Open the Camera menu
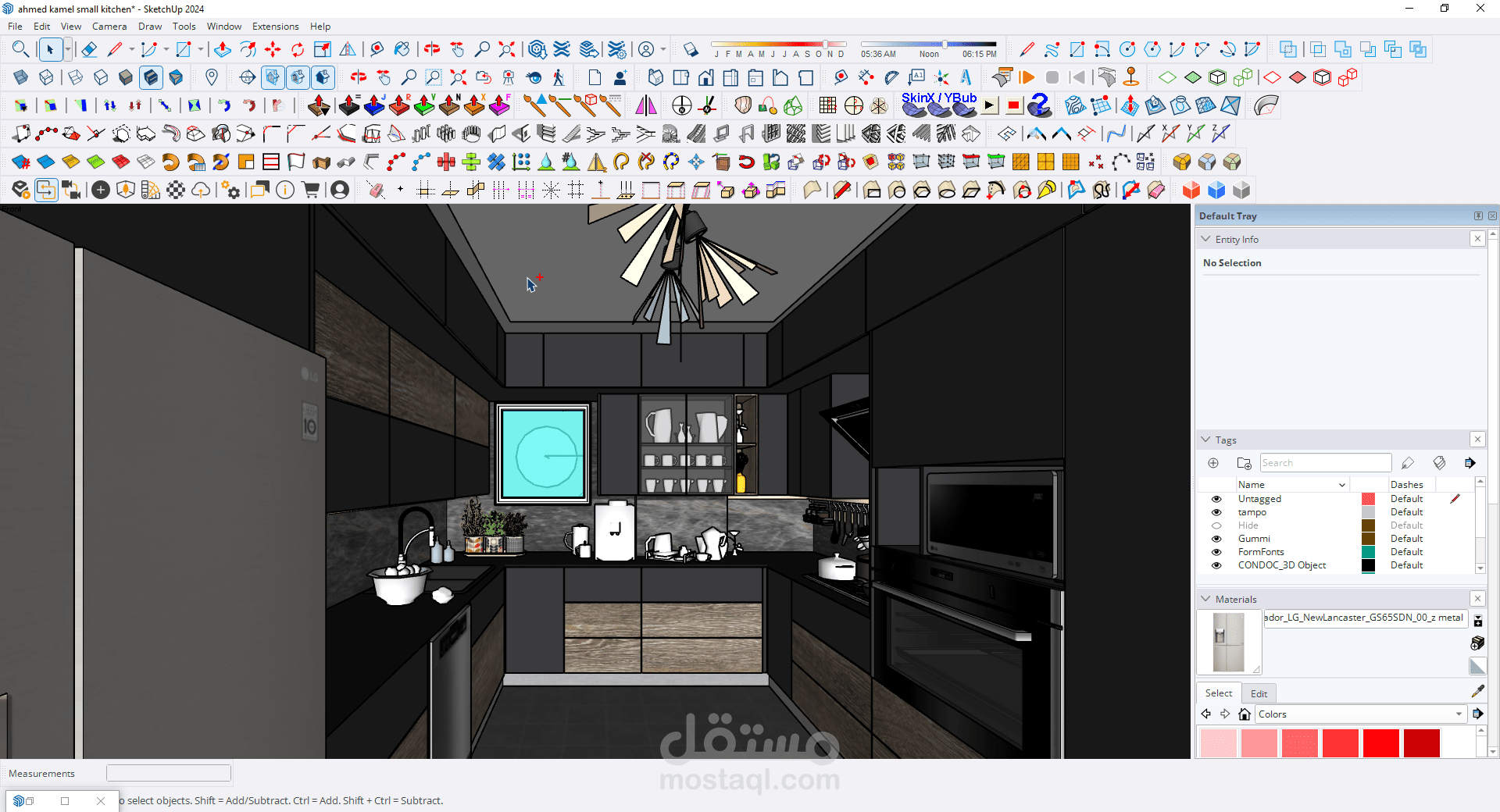The width and height of the screenshot is (1500, 812). pos(109,27)
